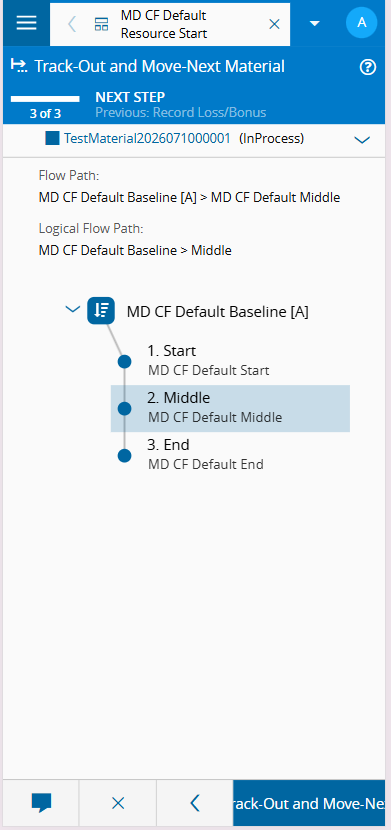
Task: Click the chat comment icon
Action: pos(41,803)
